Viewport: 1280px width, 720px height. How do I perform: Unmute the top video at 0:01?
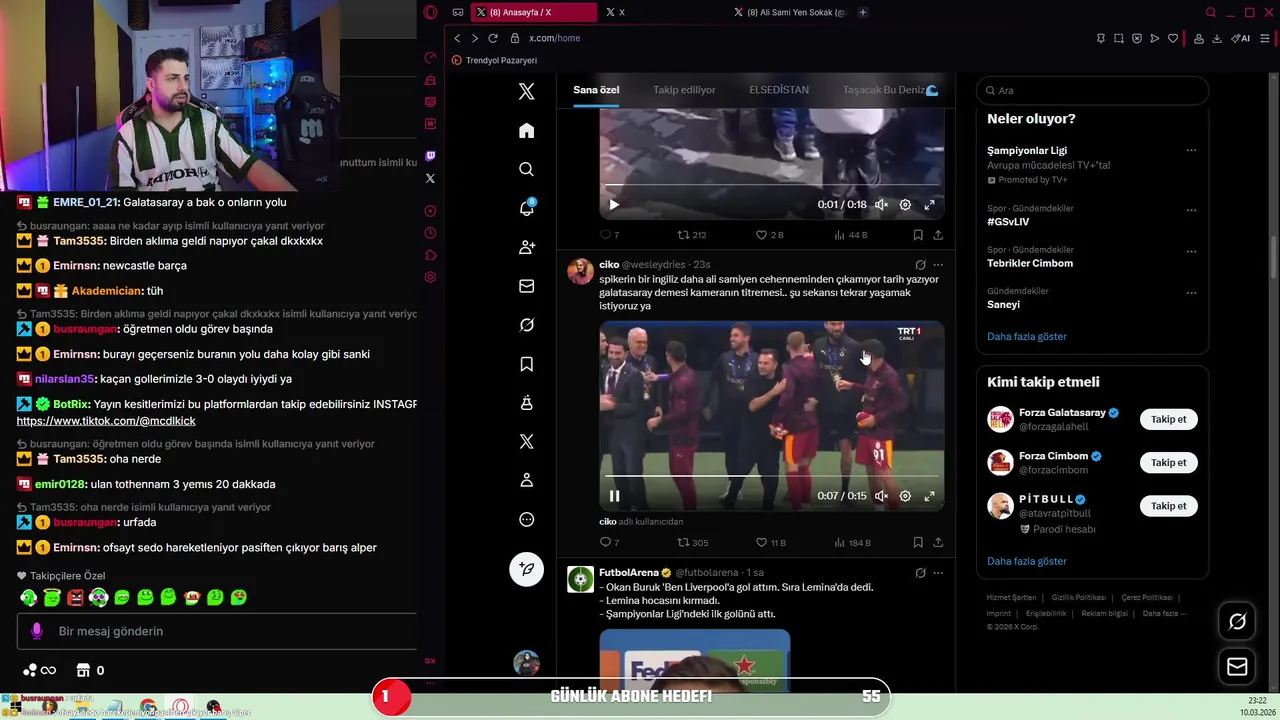(x=881, y=204)
